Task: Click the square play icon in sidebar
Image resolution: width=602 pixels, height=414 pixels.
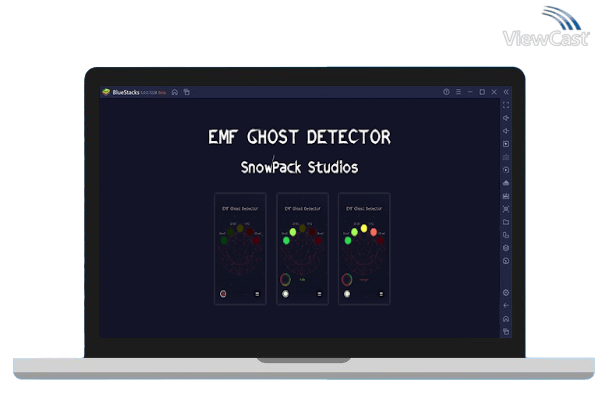Action: (x=506, y=144)
